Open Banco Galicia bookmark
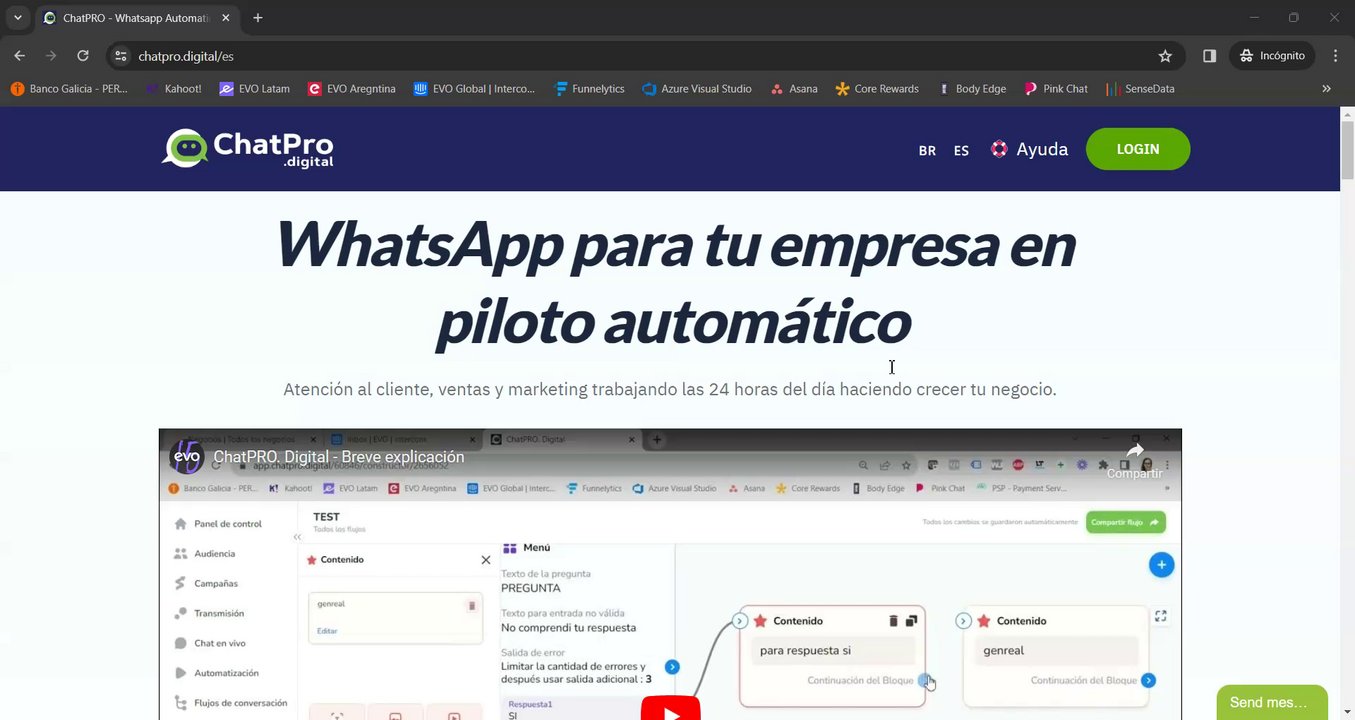 click(69, 89)
